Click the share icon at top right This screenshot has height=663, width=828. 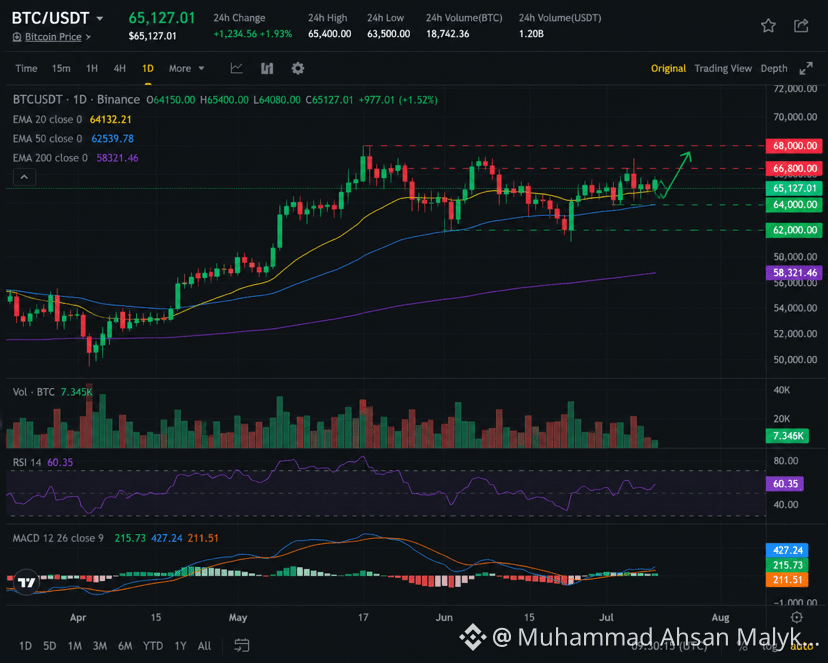[801, 25]
